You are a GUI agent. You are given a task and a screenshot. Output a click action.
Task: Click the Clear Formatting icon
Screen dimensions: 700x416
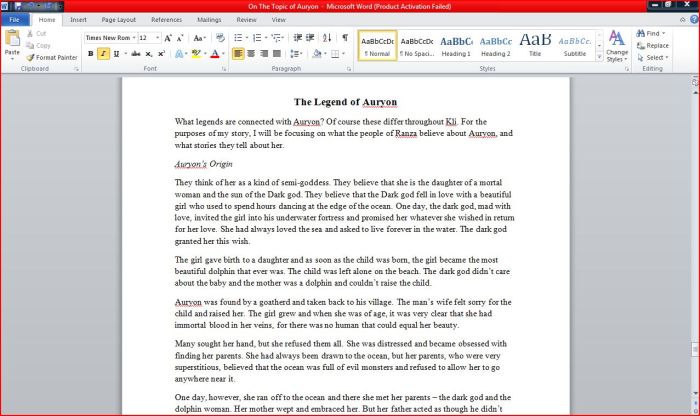(x=219, y=38)
